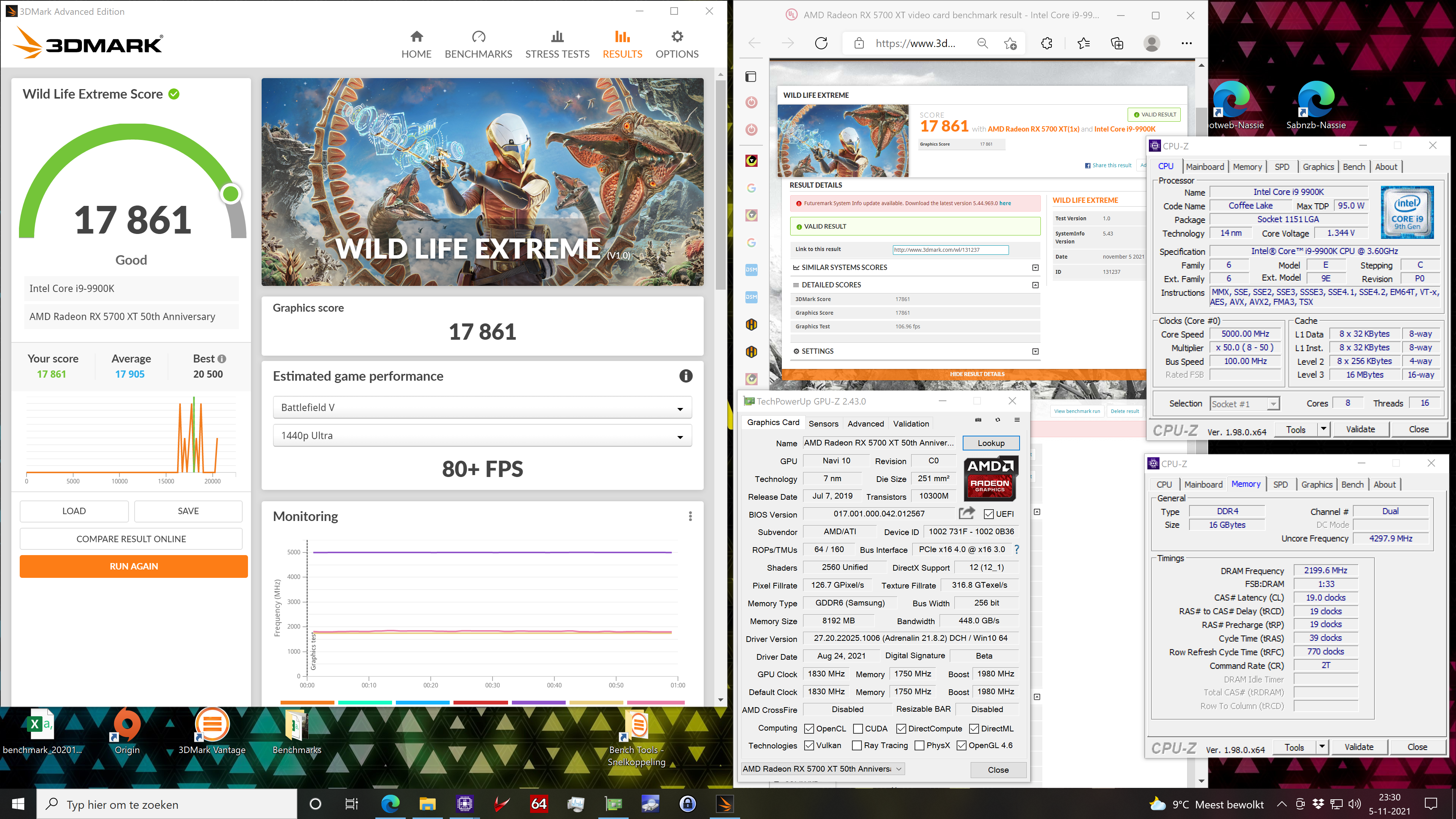
Task: Open browser collections icon
Action: [x=1117, y=44]
